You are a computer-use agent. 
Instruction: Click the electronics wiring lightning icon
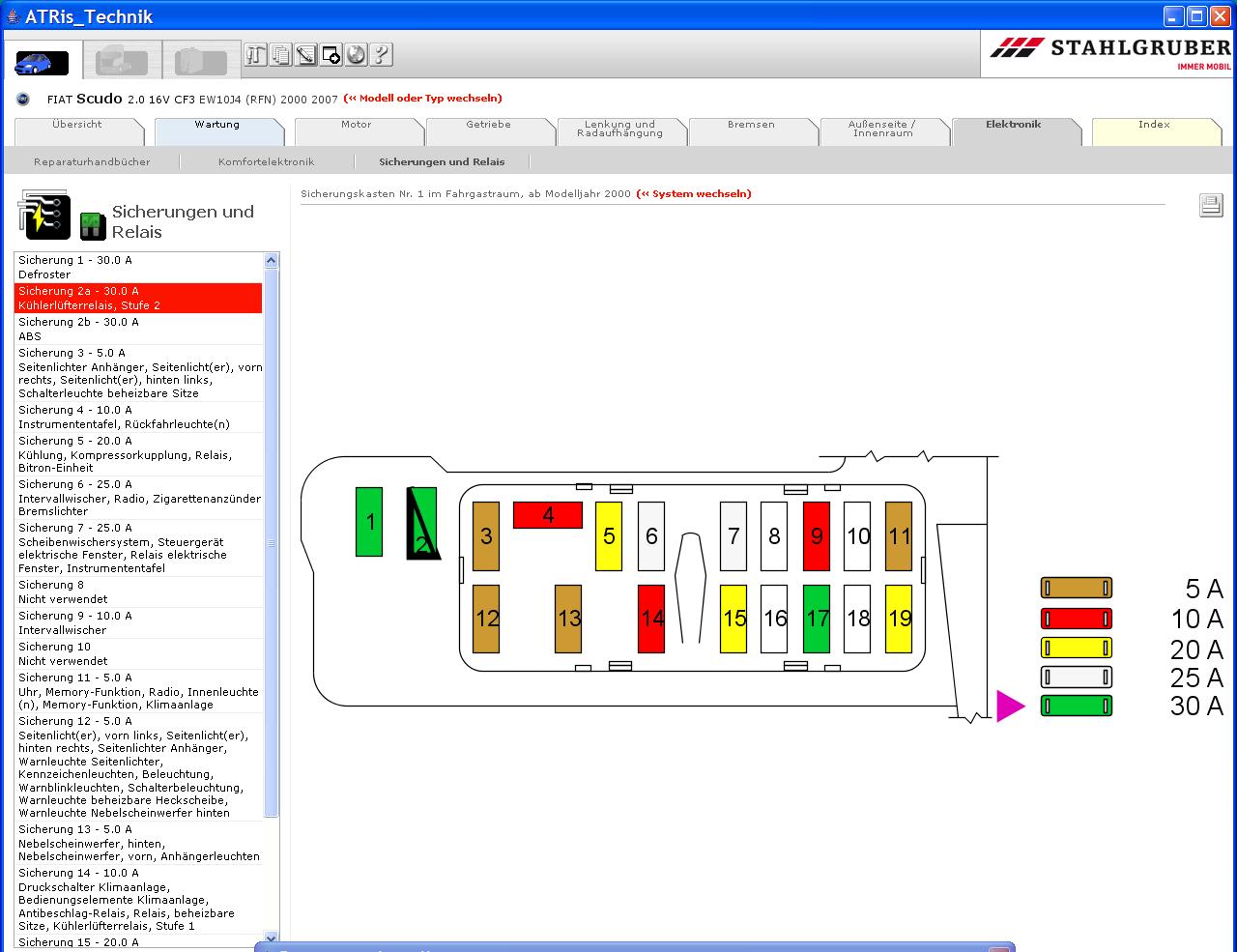[x=44, y=215]
